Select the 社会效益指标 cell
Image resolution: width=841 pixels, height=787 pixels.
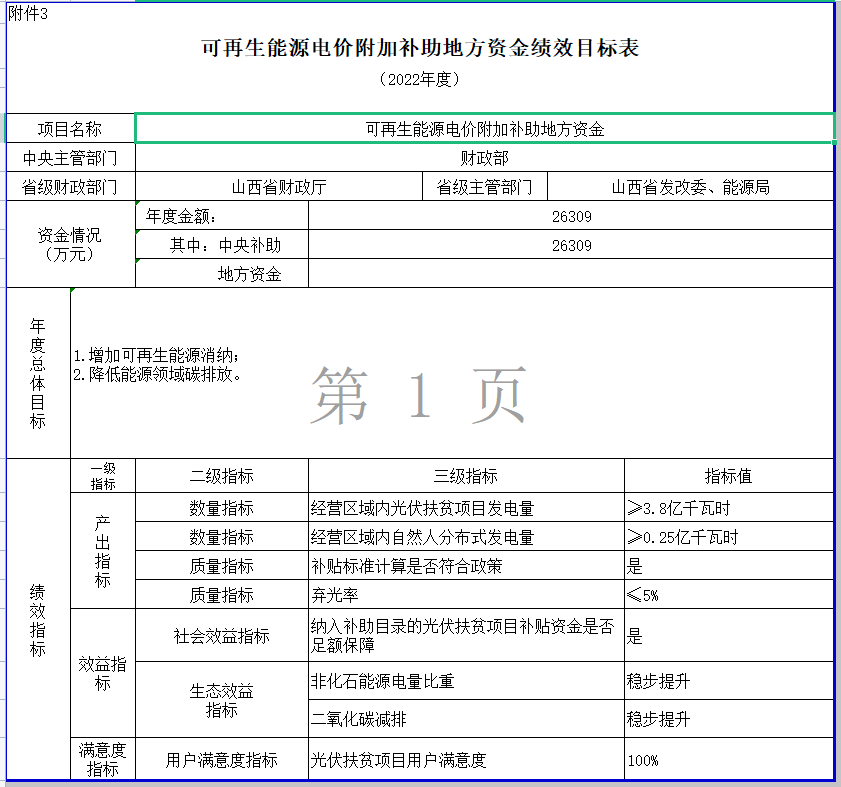[x=221, y=636]
